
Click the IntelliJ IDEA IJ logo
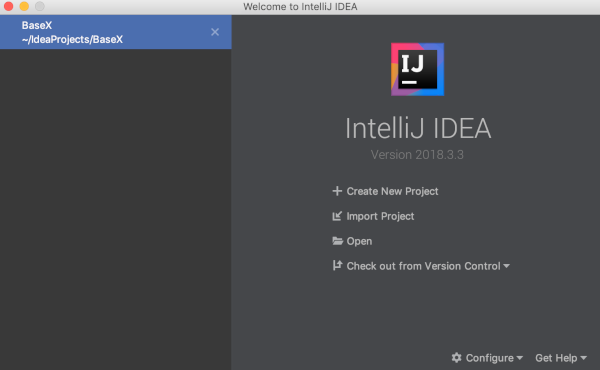pyautogui.click(x=417, y=69)
